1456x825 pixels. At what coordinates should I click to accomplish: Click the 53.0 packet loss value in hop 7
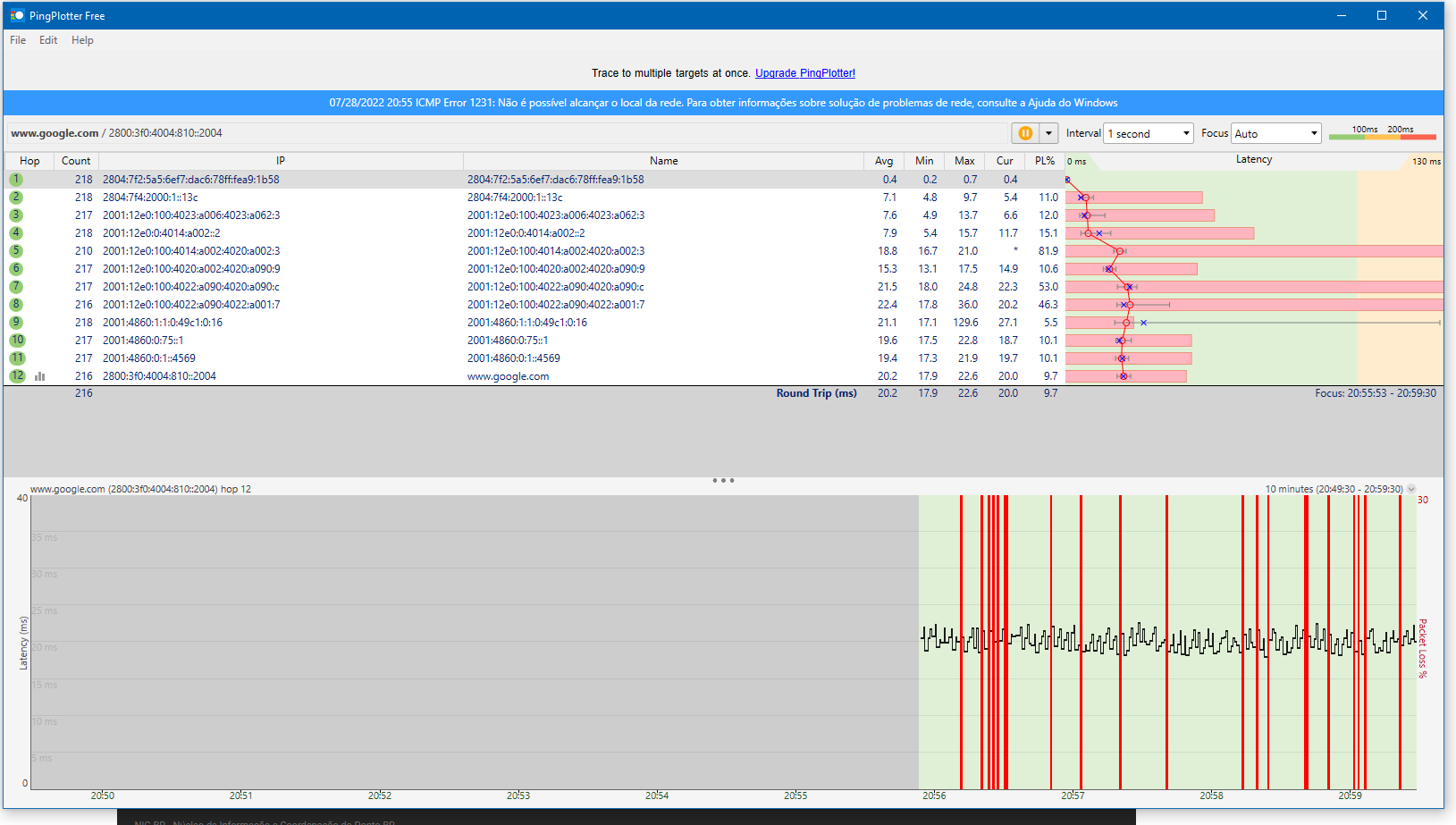(1048, 287)
